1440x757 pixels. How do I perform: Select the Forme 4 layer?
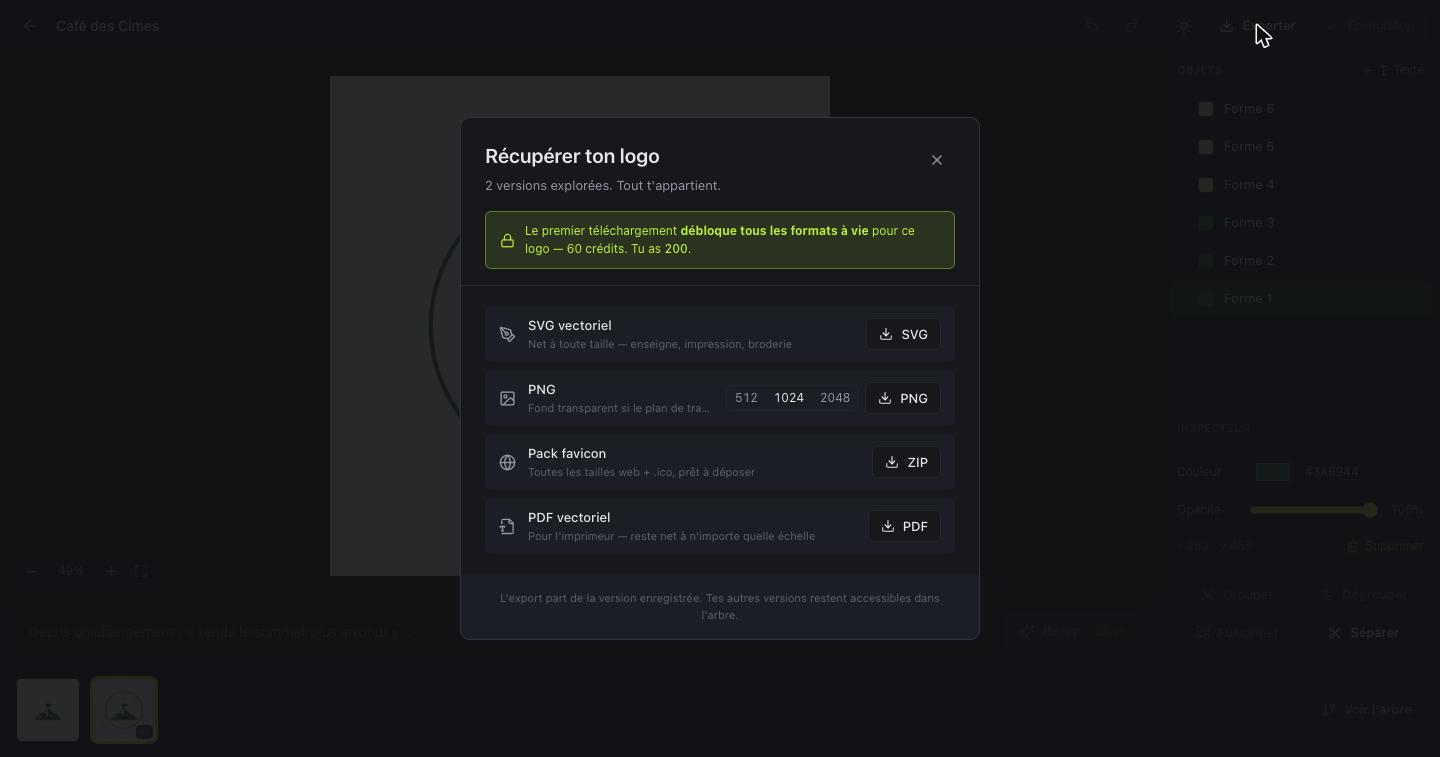pos(1300,185)
